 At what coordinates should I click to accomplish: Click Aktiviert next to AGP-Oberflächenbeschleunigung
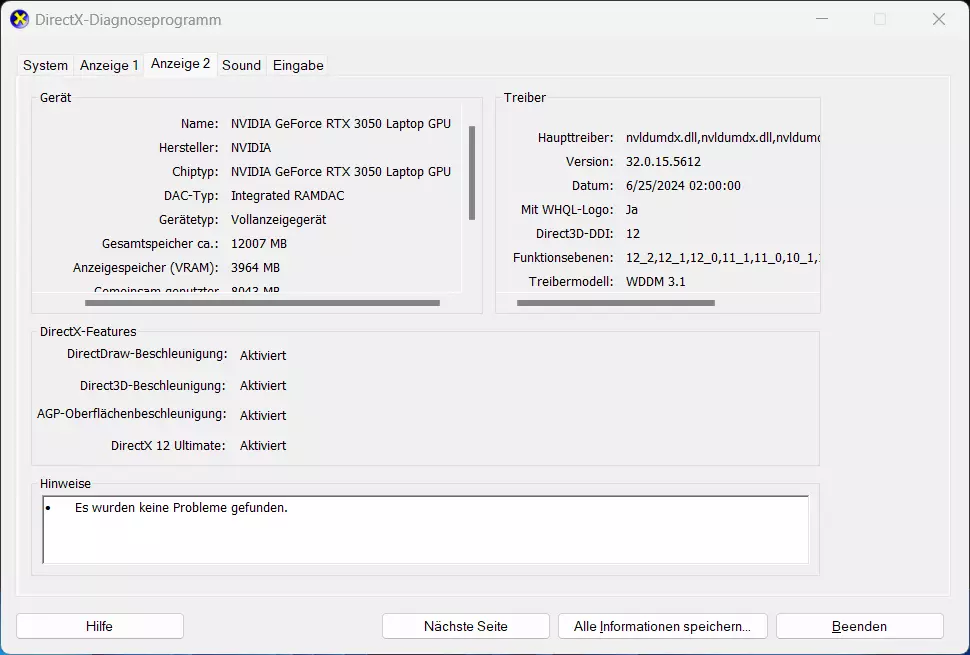tap(263, 416)
